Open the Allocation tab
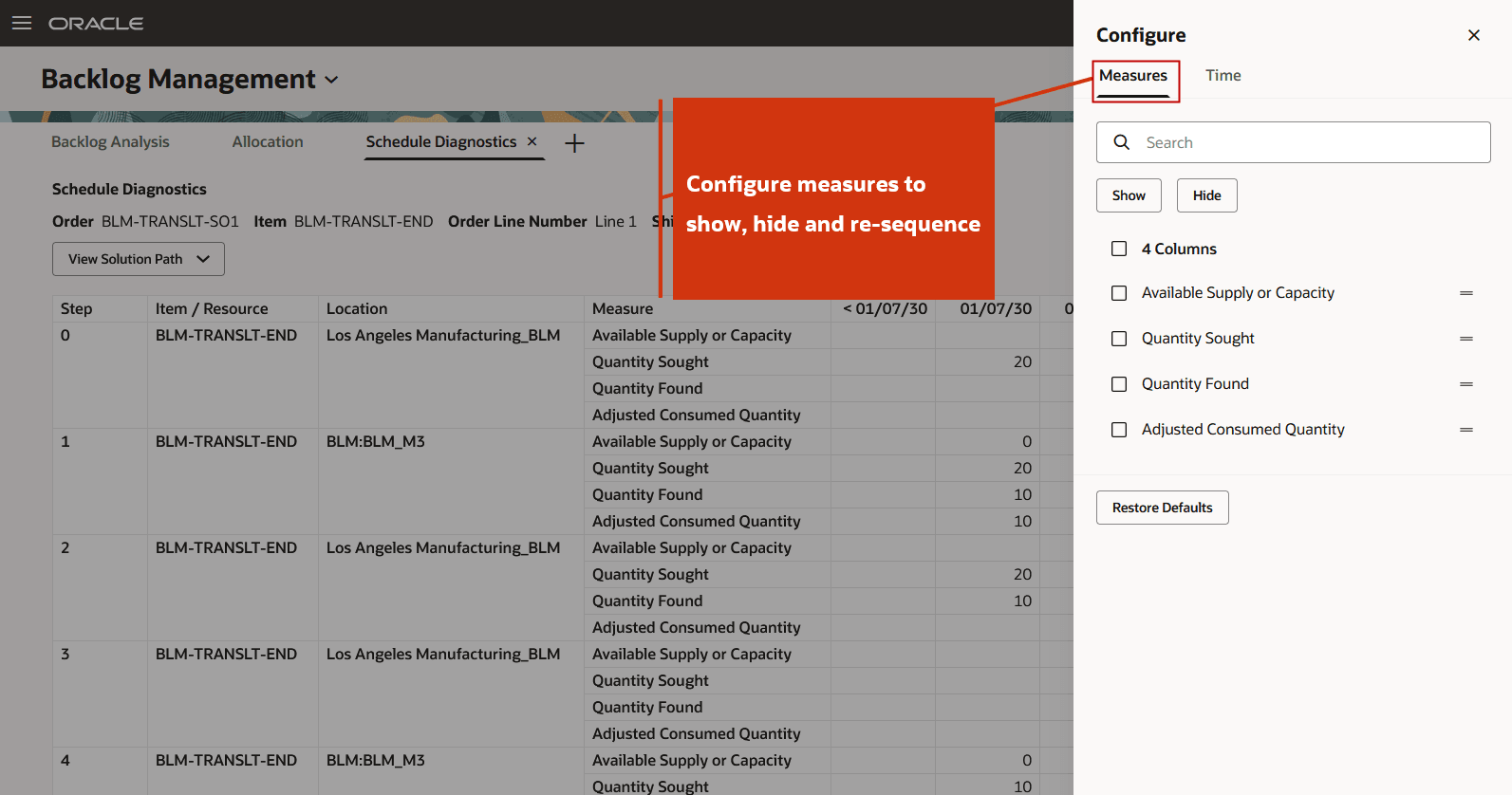The width and height of the screenshot is (1512, 795). tap(268, 141)
